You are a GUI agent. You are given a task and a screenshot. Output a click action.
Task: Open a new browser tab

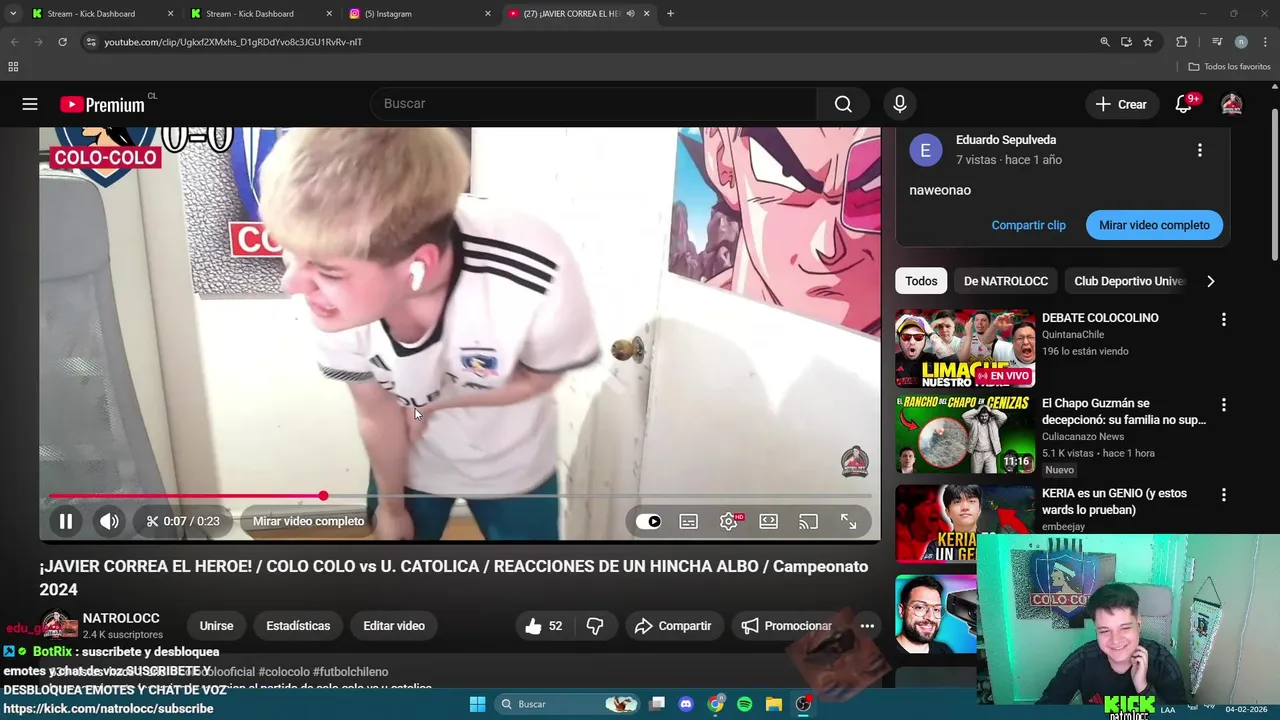[x=670, y=14]
